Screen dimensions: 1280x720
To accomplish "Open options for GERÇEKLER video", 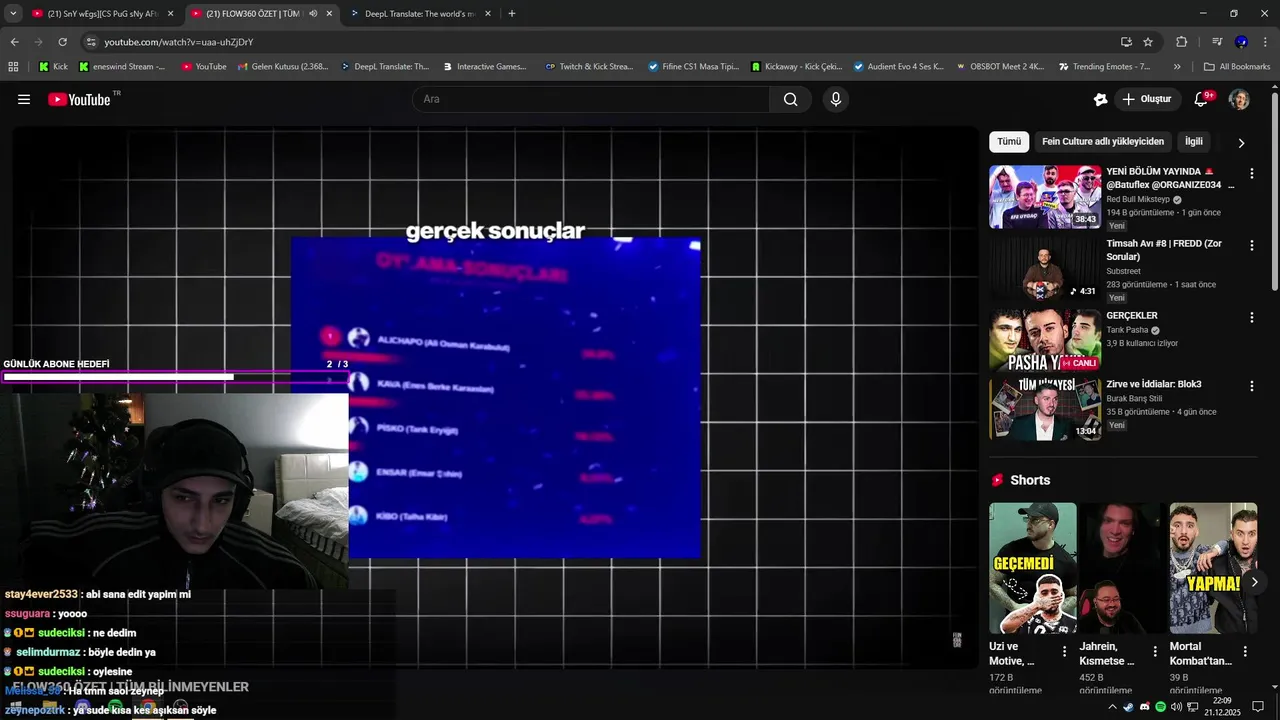I will click(x=1251, y=317).
